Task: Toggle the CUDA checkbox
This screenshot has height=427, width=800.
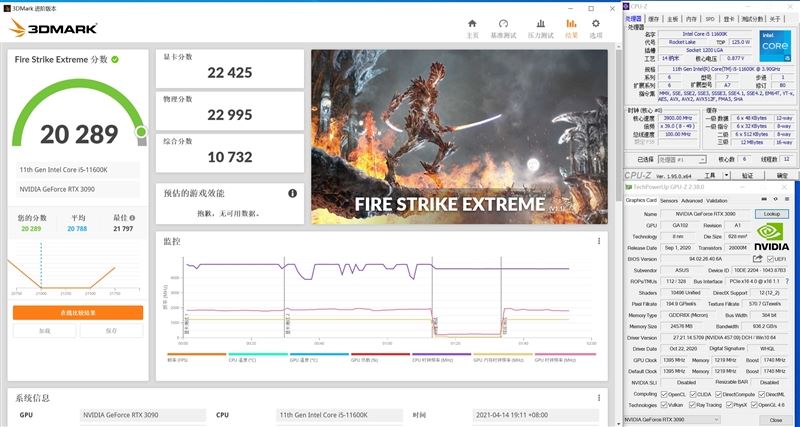Action: 693,394
